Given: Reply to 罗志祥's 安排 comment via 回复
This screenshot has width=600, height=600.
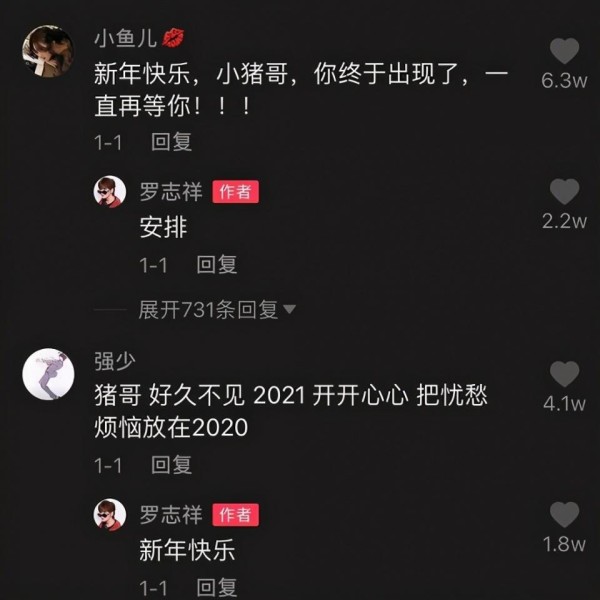Looking at the screenshot, I should coord(217,265).
